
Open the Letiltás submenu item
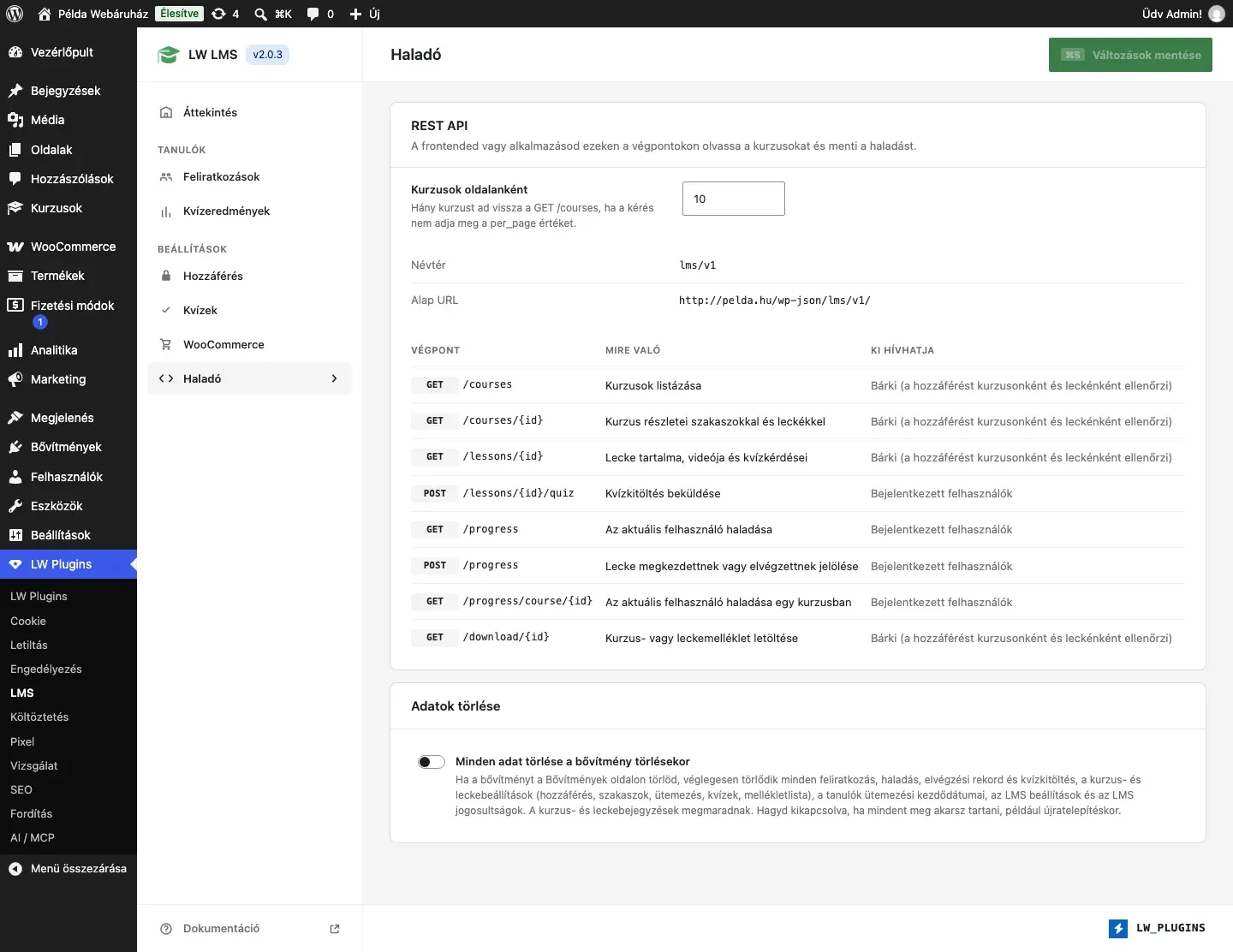(29, 645)
